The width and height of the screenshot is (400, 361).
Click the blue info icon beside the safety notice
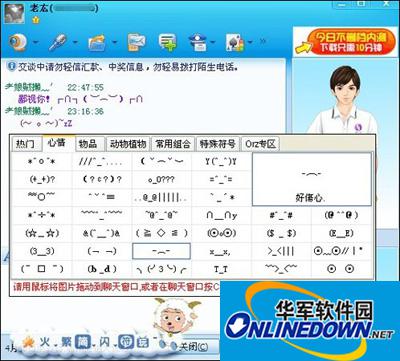click(12, 66)
